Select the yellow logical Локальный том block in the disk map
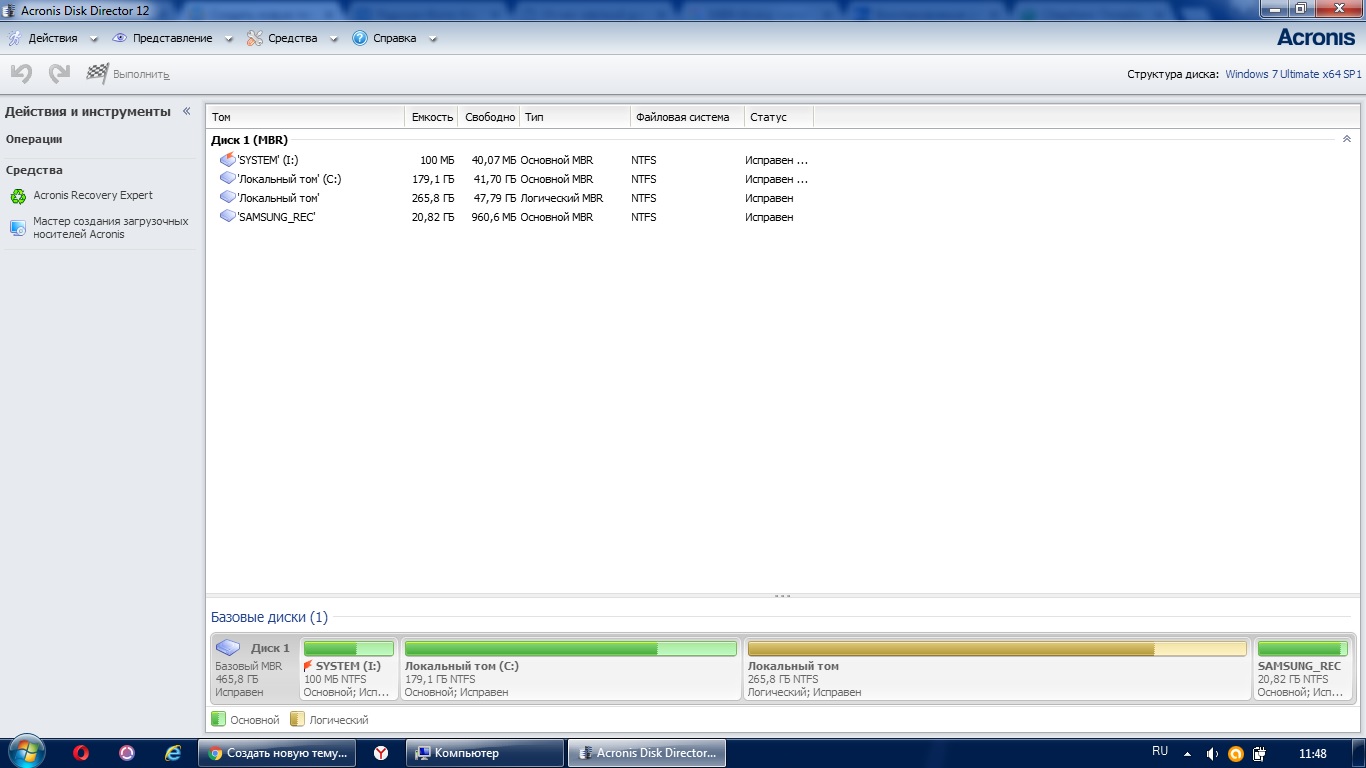 click(x=998, y=668)
